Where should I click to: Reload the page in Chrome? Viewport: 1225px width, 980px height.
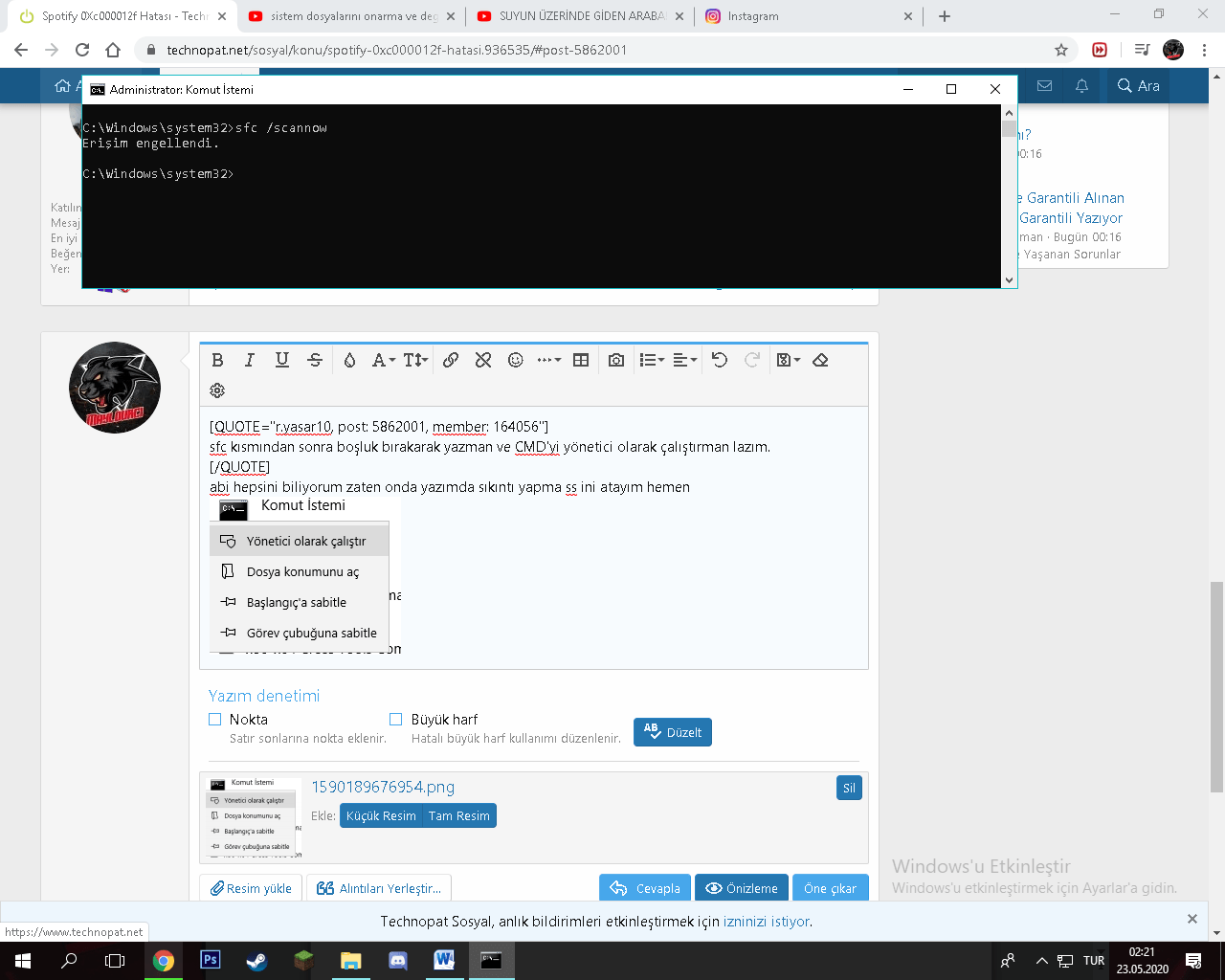coord(82,50)
